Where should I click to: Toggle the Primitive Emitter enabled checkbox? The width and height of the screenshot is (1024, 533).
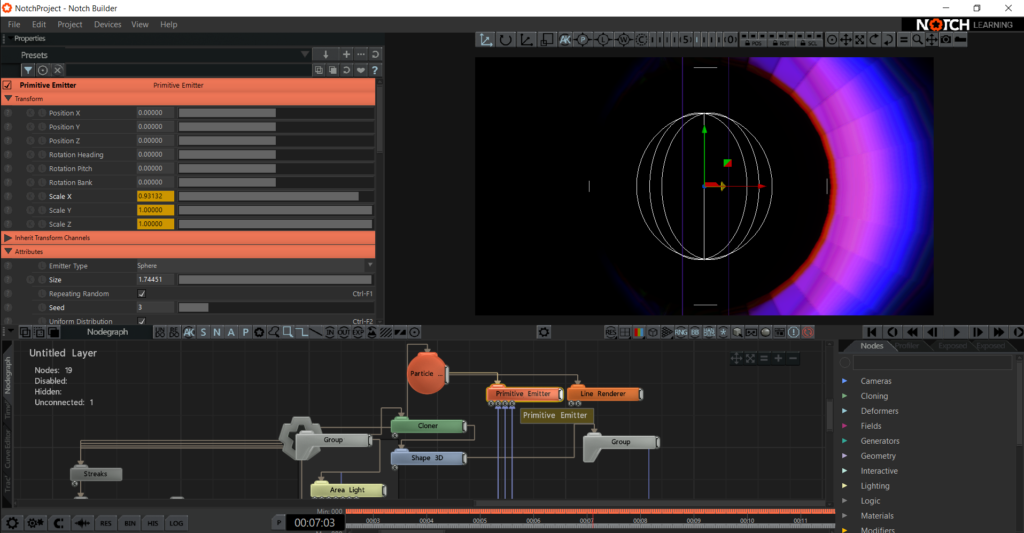point(8,85)
